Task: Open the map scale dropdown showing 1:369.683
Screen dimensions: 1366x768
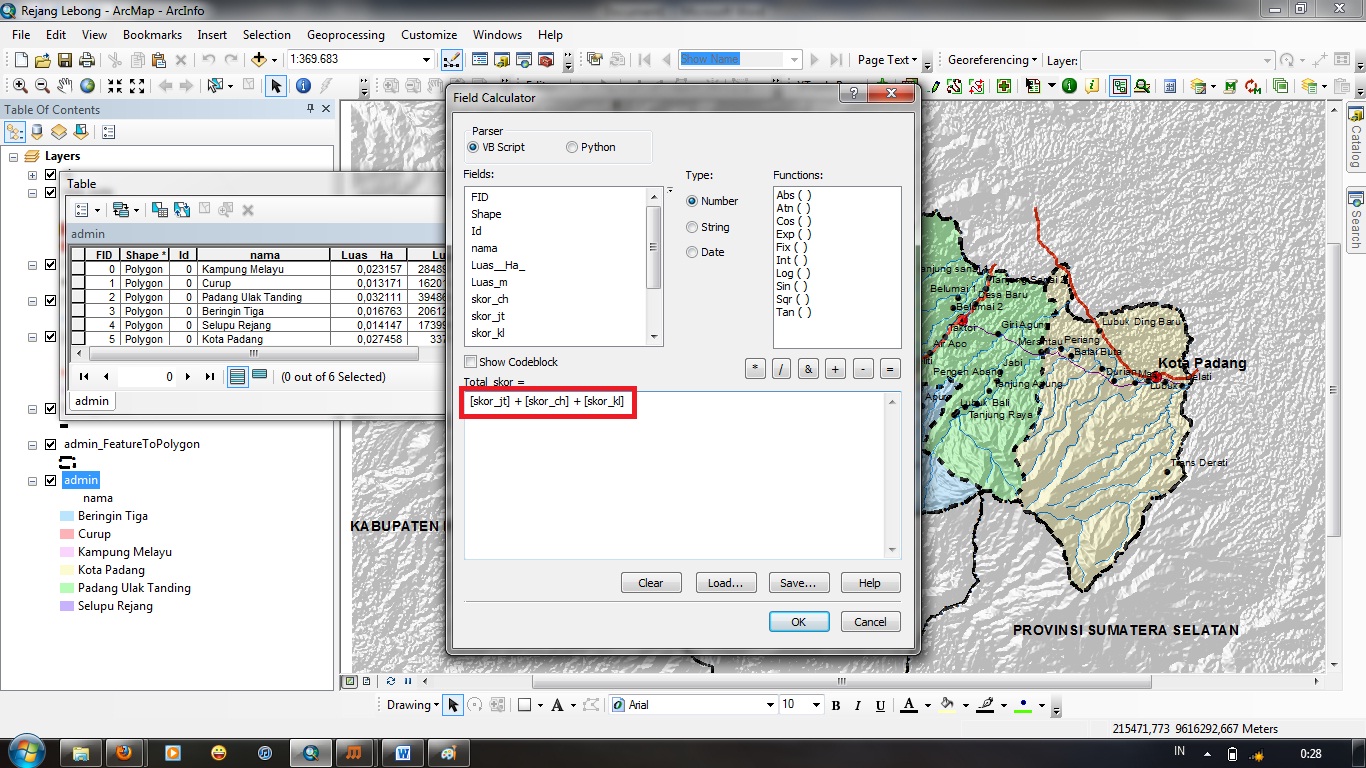Action: (425, 59)
